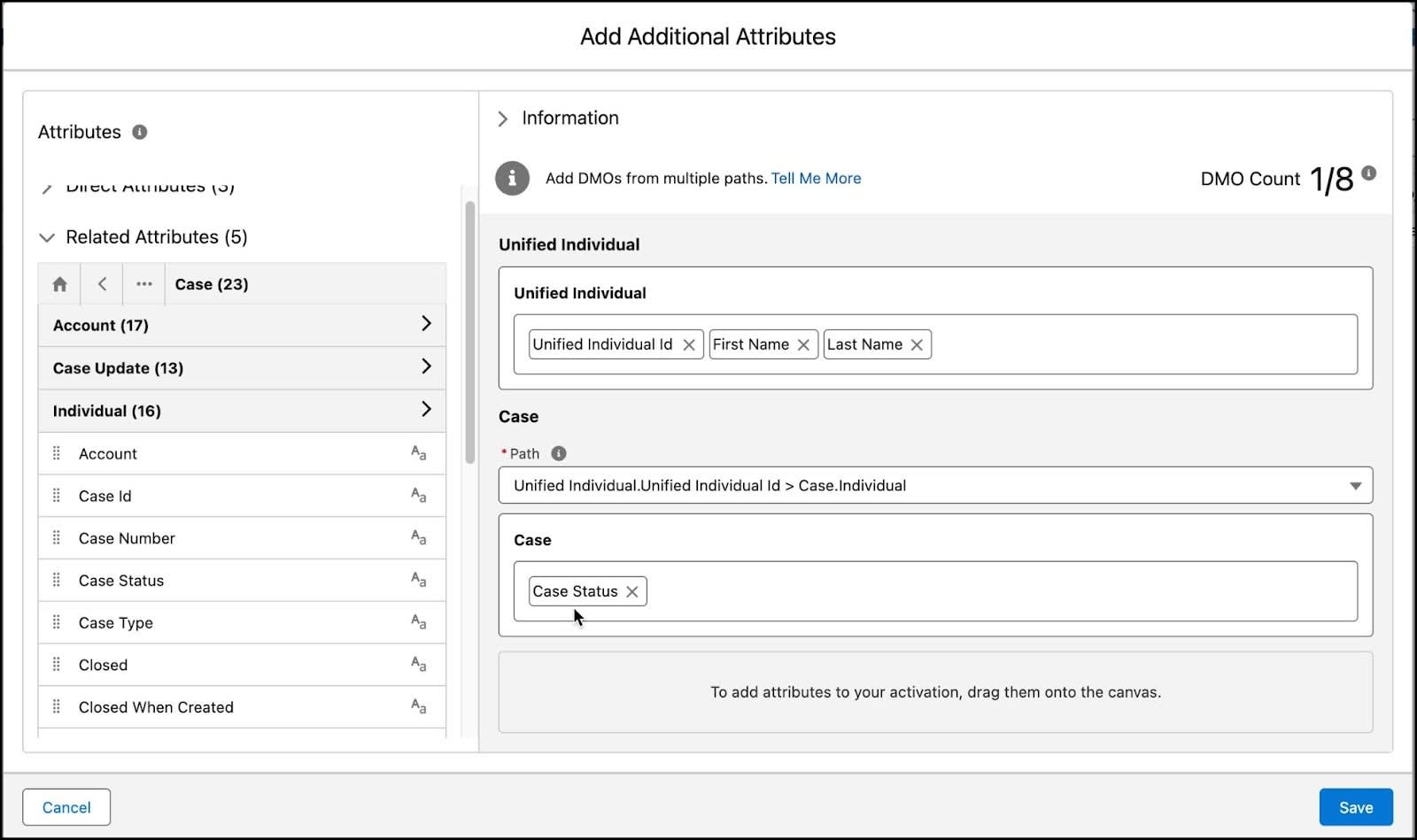The height and width of the screenshot is (840, 1417).
Task: Click the info icon beside DMO Count
Action: coord(1369,174)
